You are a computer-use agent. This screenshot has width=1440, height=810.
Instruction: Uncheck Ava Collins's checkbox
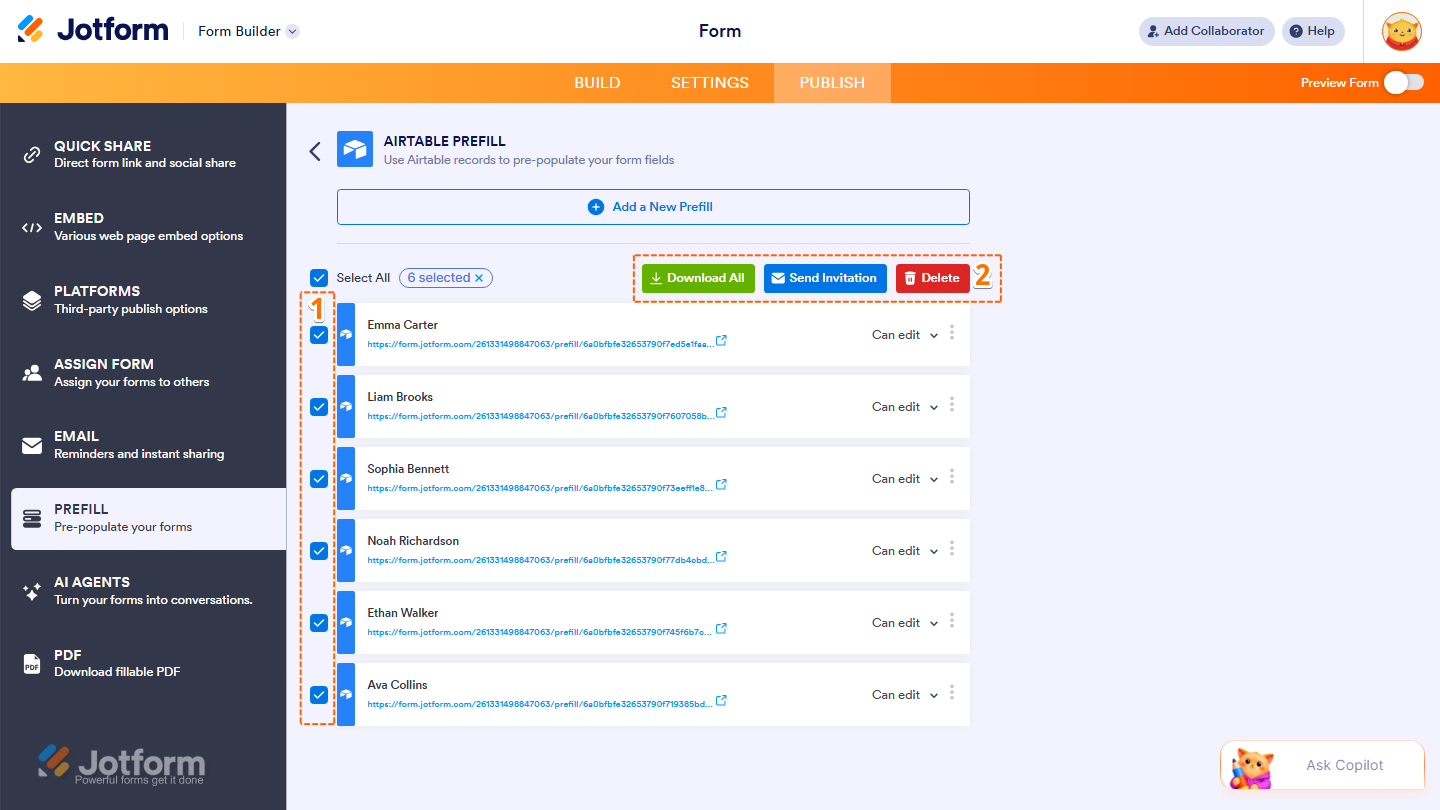(x=319, y=695)
